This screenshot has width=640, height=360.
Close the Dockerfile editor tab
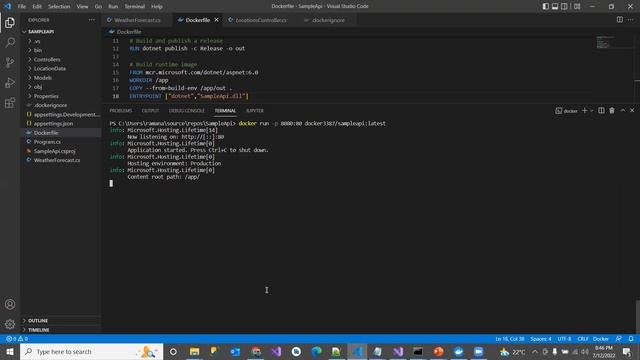coord(216,20)
